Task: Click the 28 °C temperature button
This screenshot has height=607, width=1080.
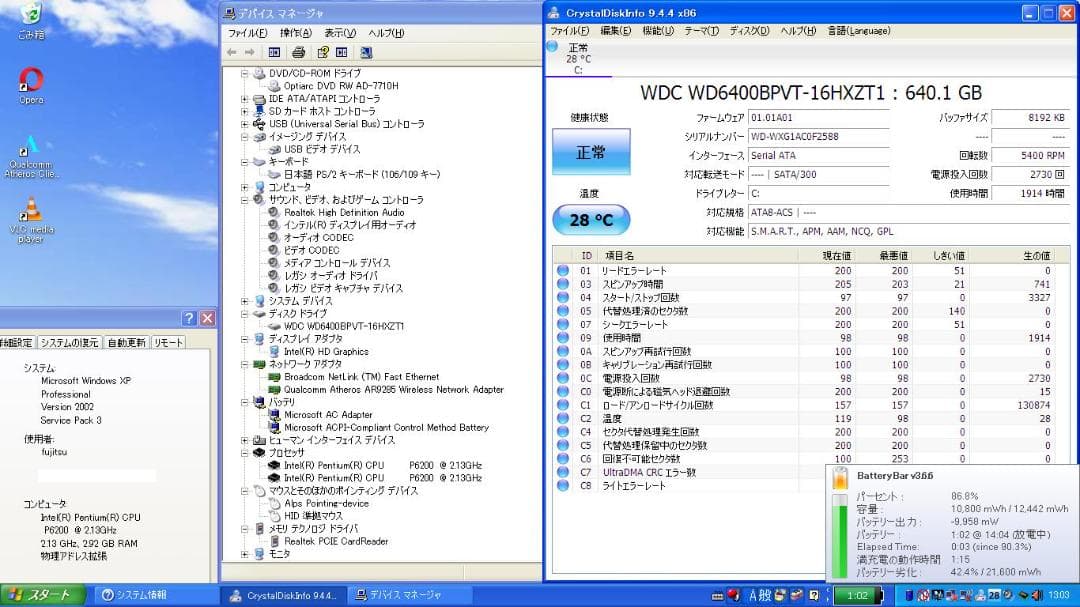Action: point(591,220)
